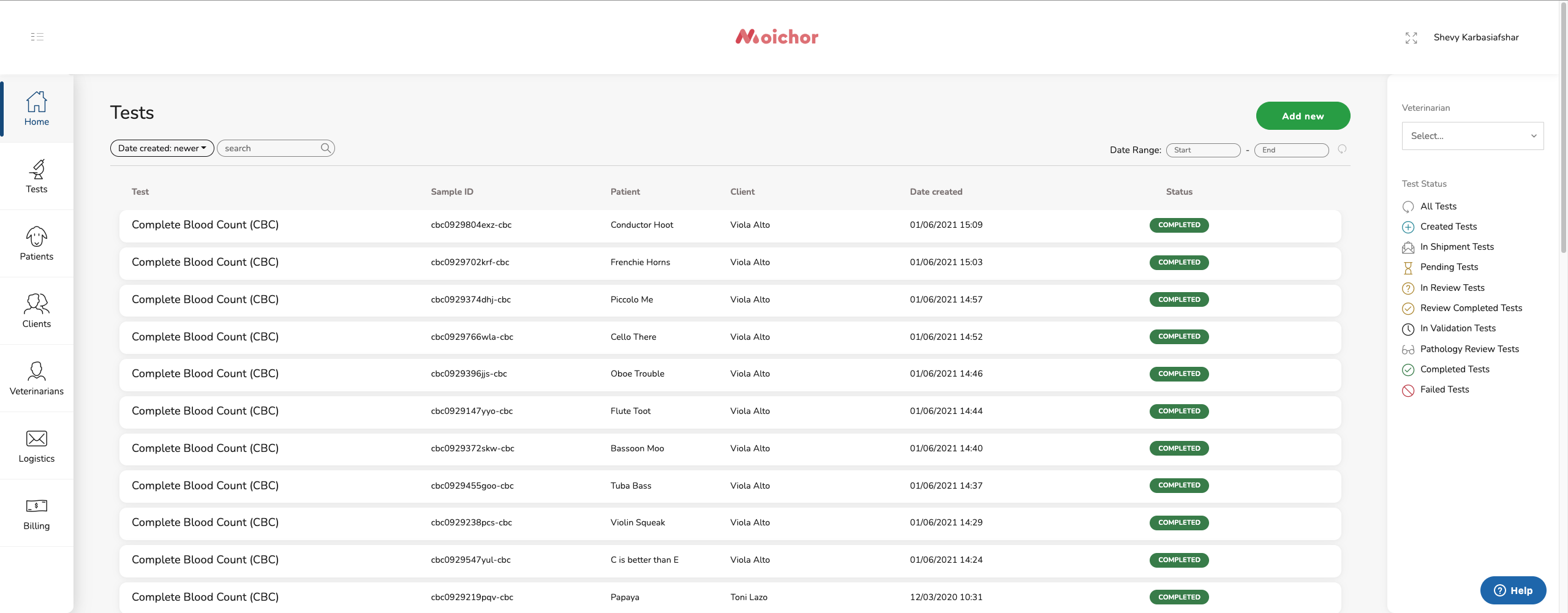Click the In Validation Tests clock icon
This screenshot has width=1568, height=613.
click(1408, 329)
